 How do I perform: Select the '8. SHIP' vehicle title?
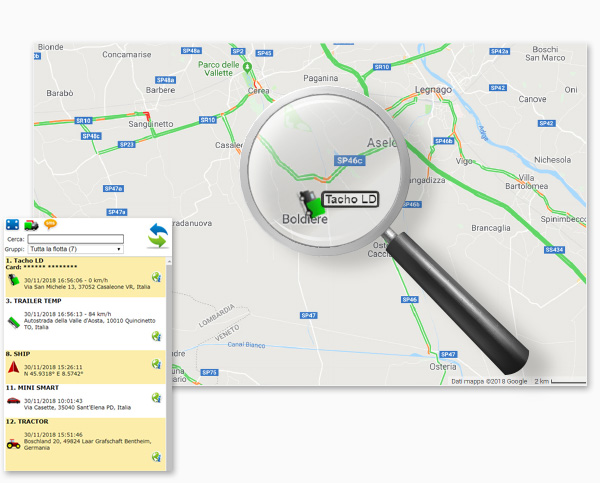click(18, 354)
